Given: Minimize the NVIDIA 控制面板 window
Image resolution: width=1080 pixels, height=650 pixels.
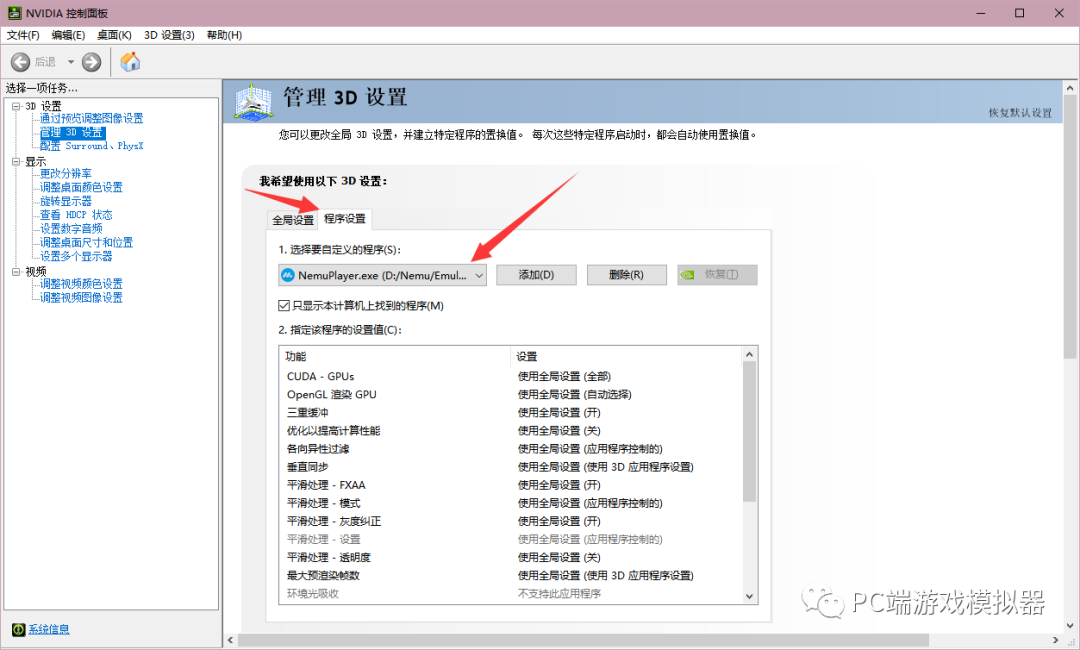Looking at the screenshot, I should pyautogui.click(x=981, y=13).
